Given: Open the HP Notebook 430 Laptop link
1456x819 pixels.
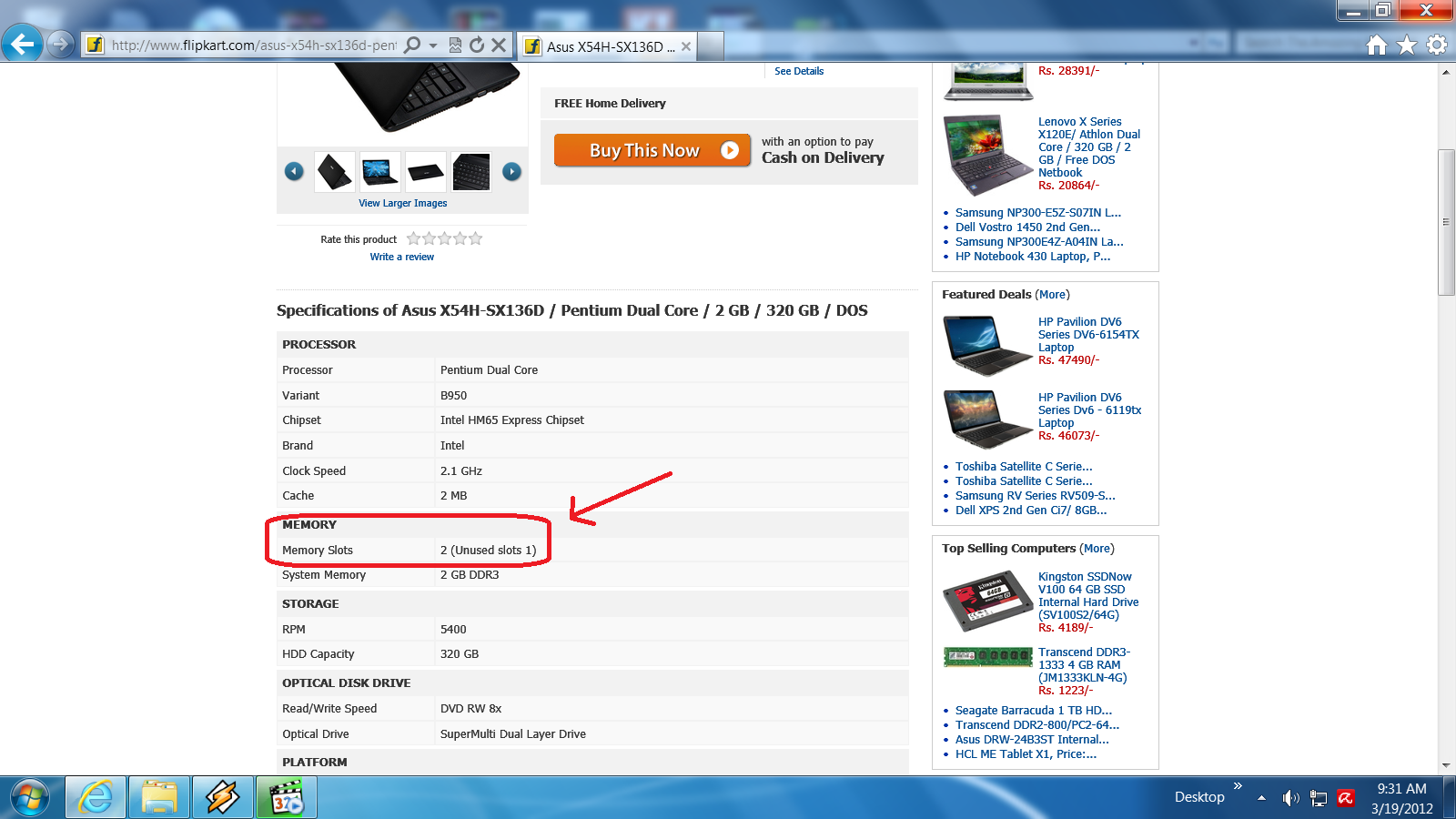Looking at the screenshot, I should coord(1033,257).
